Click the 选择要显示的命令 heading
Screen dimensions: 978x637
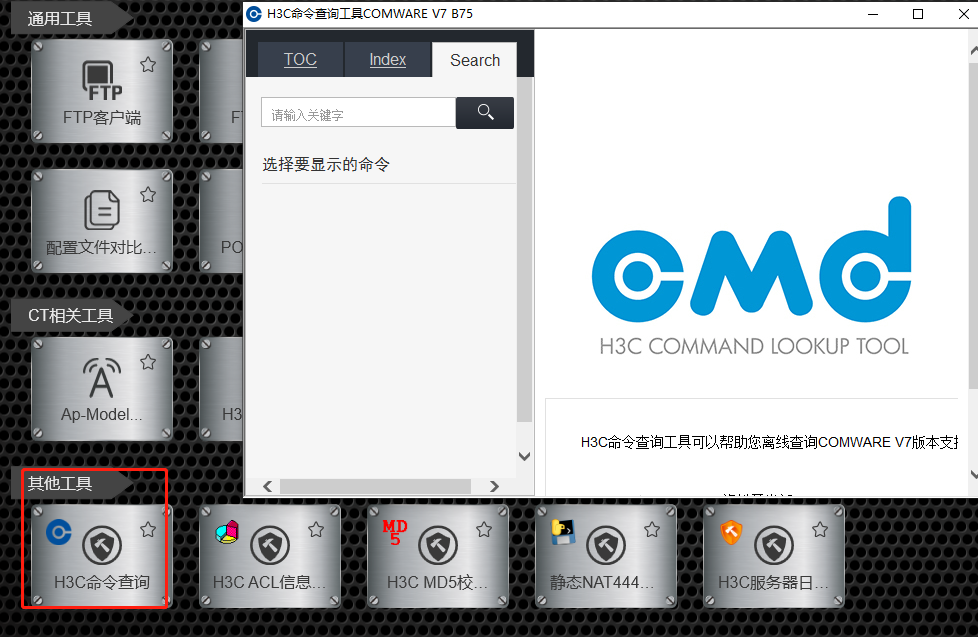pos(326,165)
